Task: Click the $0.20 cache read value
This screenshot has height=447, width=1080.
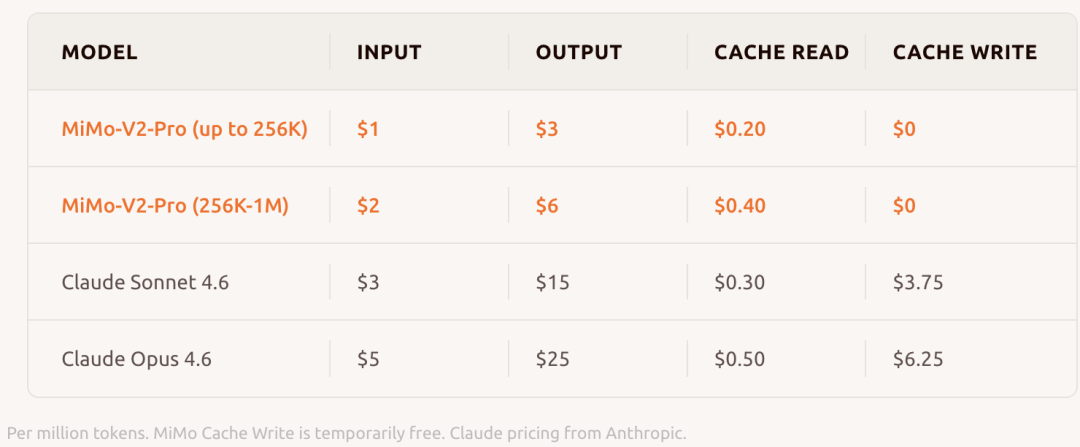Action: point(739,129)
